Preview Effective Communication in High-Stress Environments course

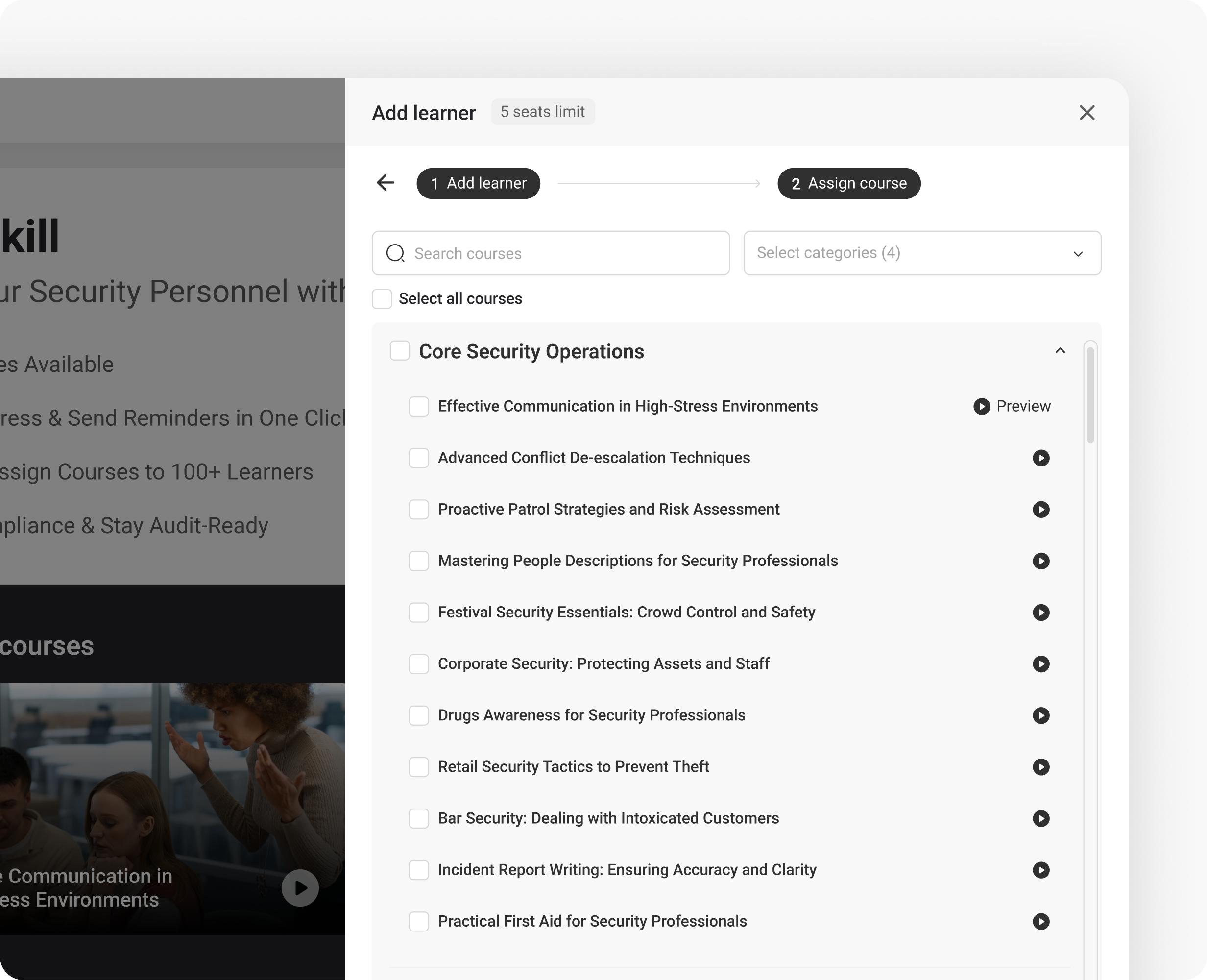[x=1012, y=406]
